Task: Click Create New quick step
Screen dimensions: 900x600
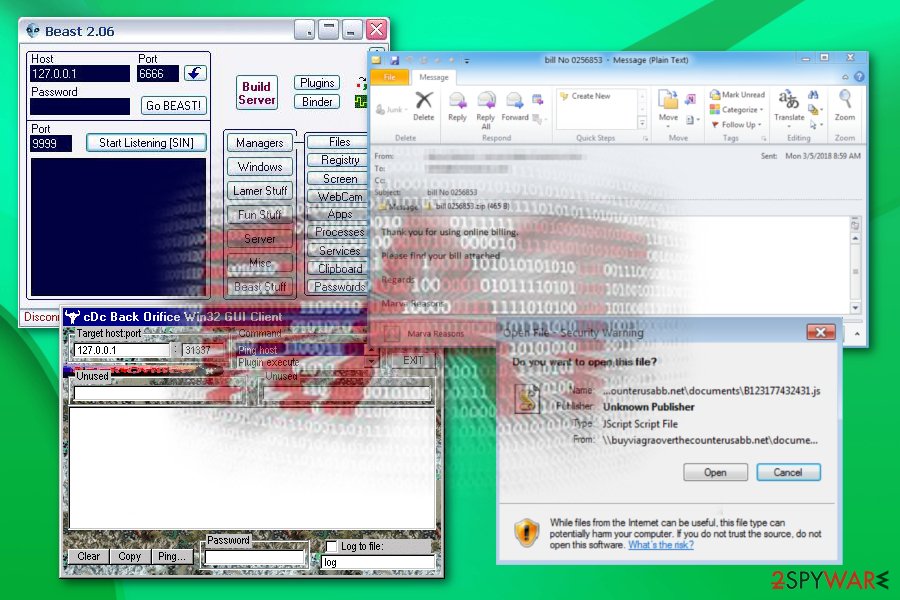Action: (585, 96)
